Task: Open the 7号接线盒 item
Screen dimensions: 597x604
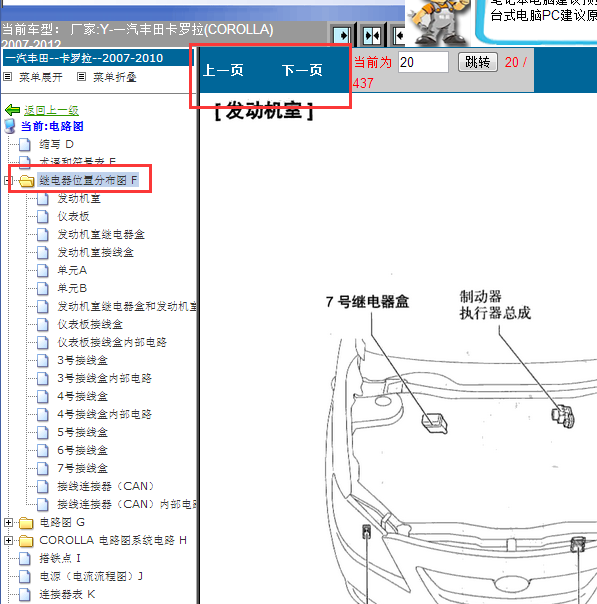Action: pyautogui.click(x=82, y=468)
